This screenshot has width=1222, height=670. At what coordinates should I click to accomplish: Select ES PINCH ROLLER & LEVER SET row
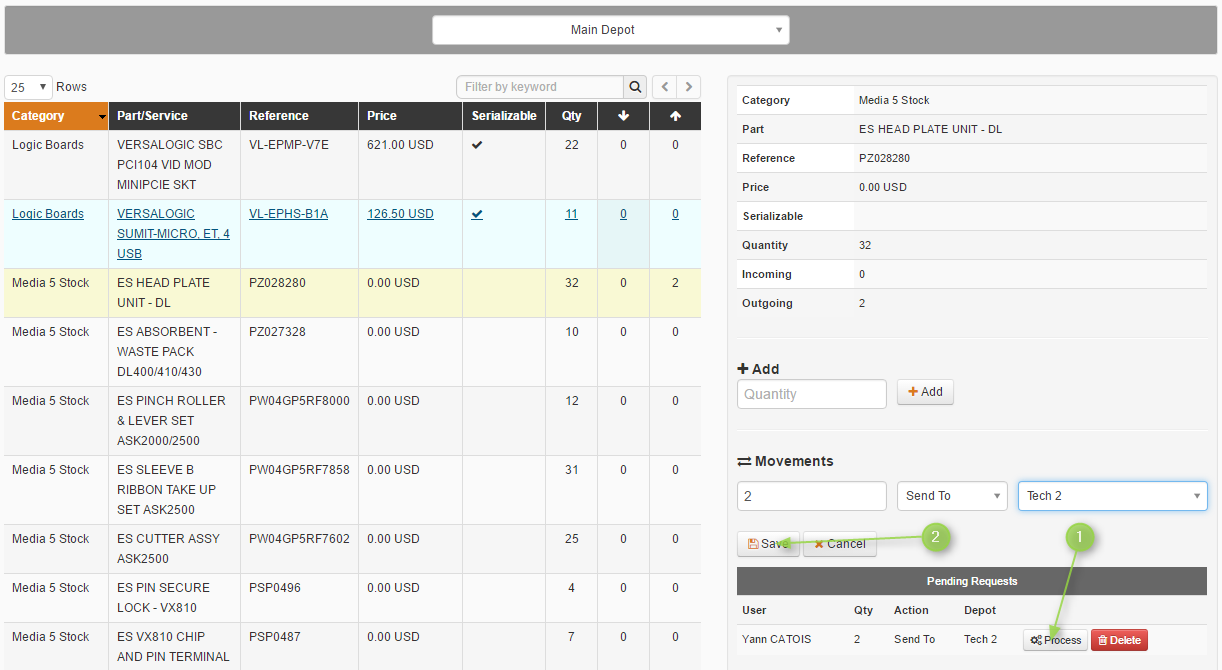(352, 421)
